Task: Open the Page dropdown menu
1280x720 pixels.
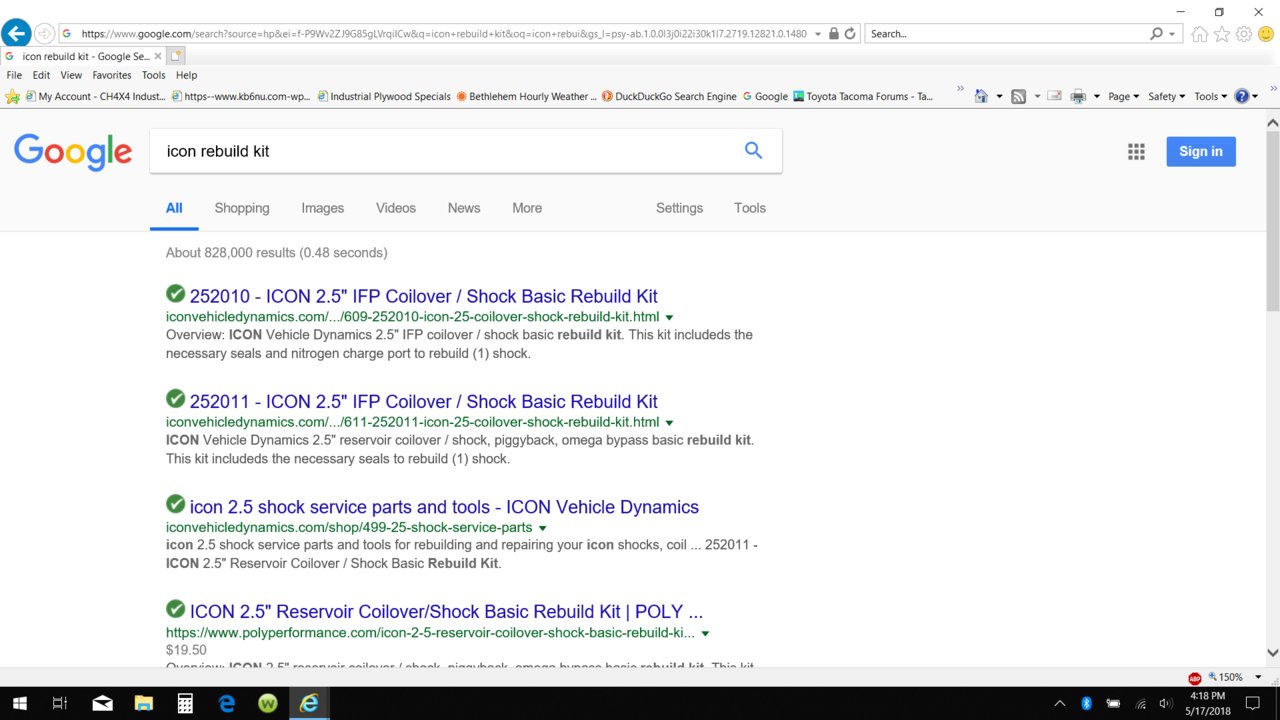Action: [1124, 96]
